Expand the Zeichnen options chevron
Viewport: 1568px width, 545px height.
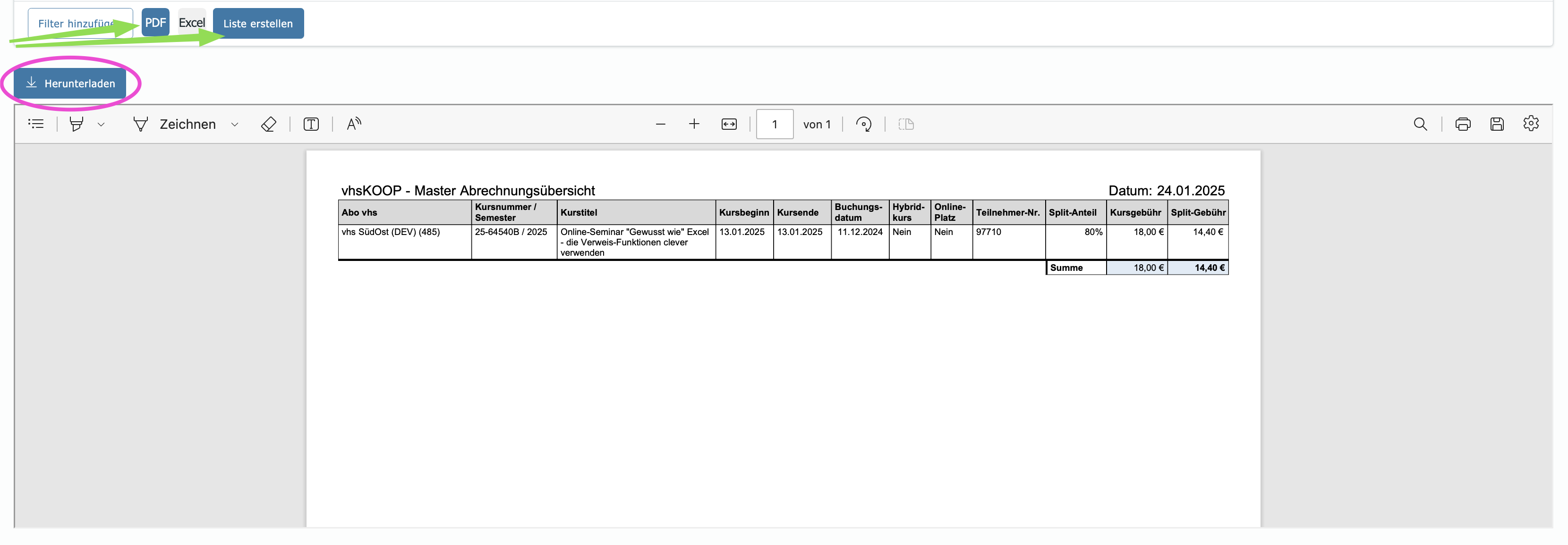pyautogui.click(x=234, y=125)
